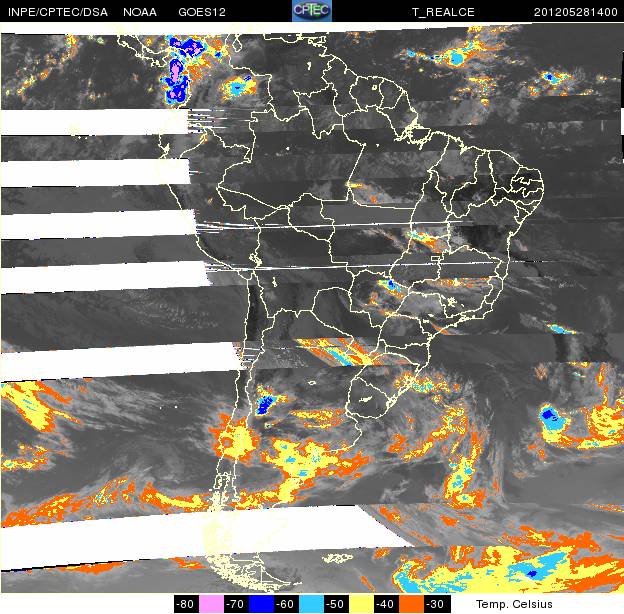Click the CPTEC logo in header
Viewport: 624px width, 614px height.
tap(312, 10)
